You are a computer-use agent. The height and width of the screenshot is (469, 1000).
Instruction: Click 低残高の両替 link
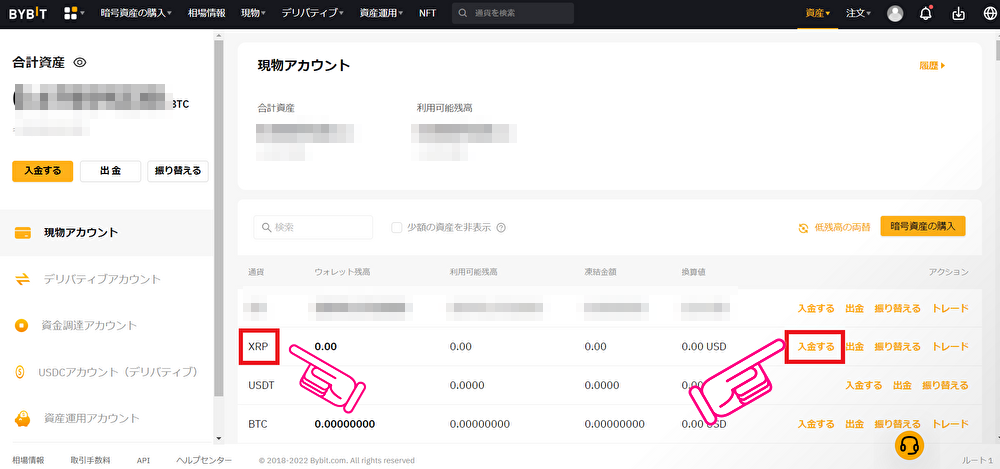point(842,228)
